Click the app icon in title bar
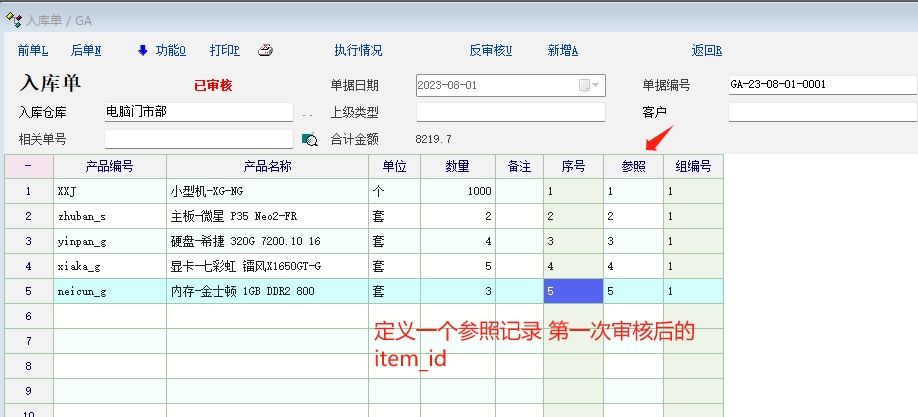This screenshot has width=918, height=417. point(13,18)
